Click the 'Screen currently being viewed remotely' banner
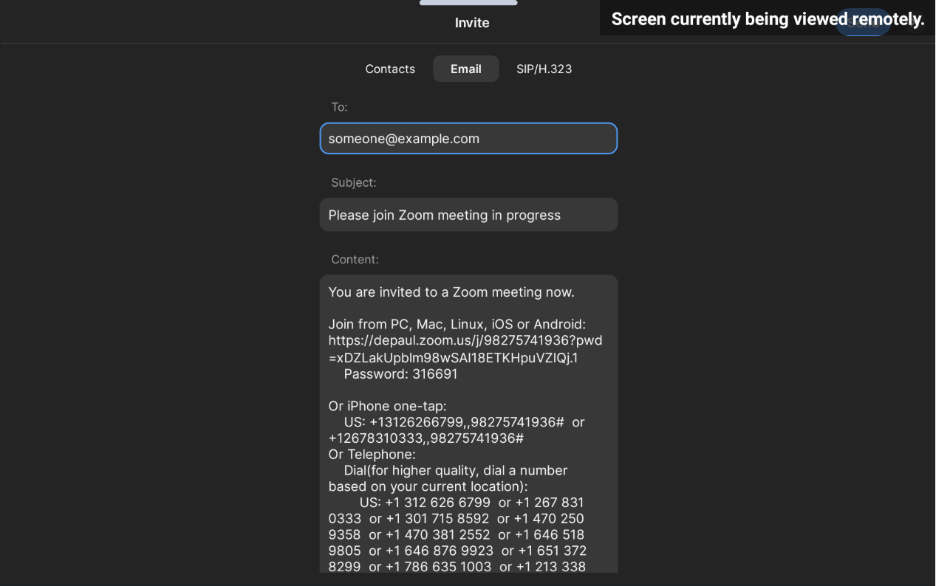Viewport: 936px width, 586px height. [x=768, y=18]
